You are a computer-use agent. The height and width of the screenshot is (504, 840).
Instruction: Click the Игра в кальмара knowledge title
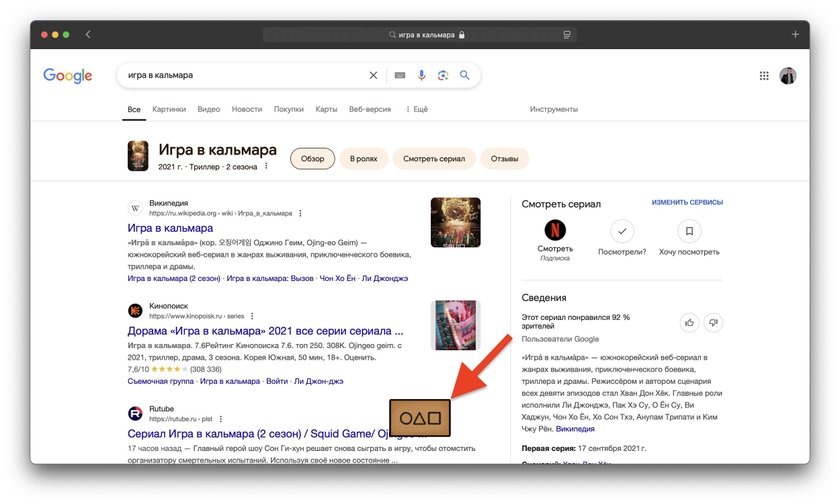point(218,150)
